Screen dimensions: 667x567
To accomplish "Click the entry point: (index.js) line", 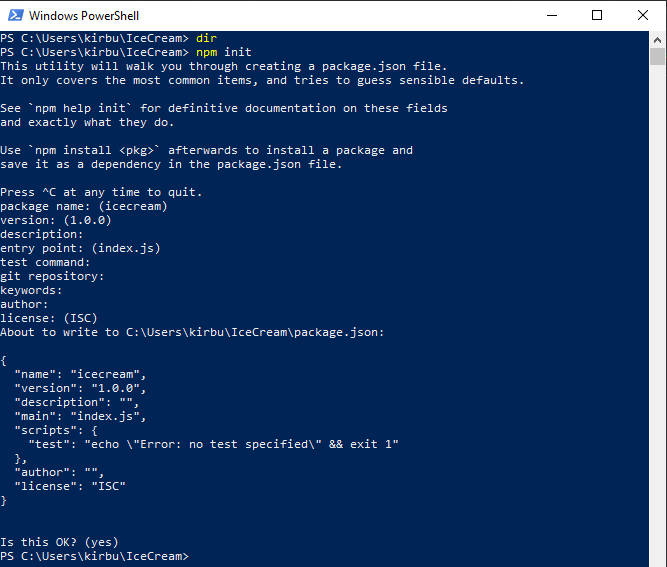I will (x=80, y=248).
